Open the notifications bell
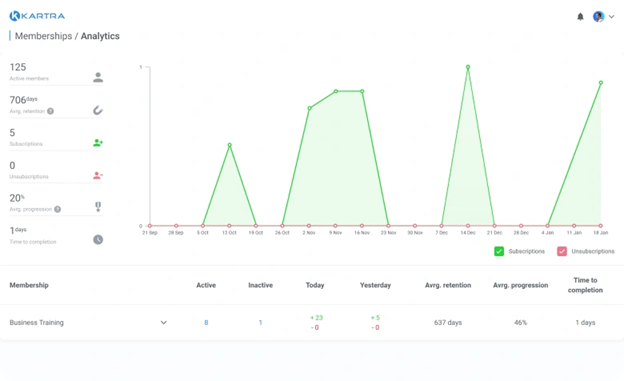The image size is (624, 381). point(580,17)
